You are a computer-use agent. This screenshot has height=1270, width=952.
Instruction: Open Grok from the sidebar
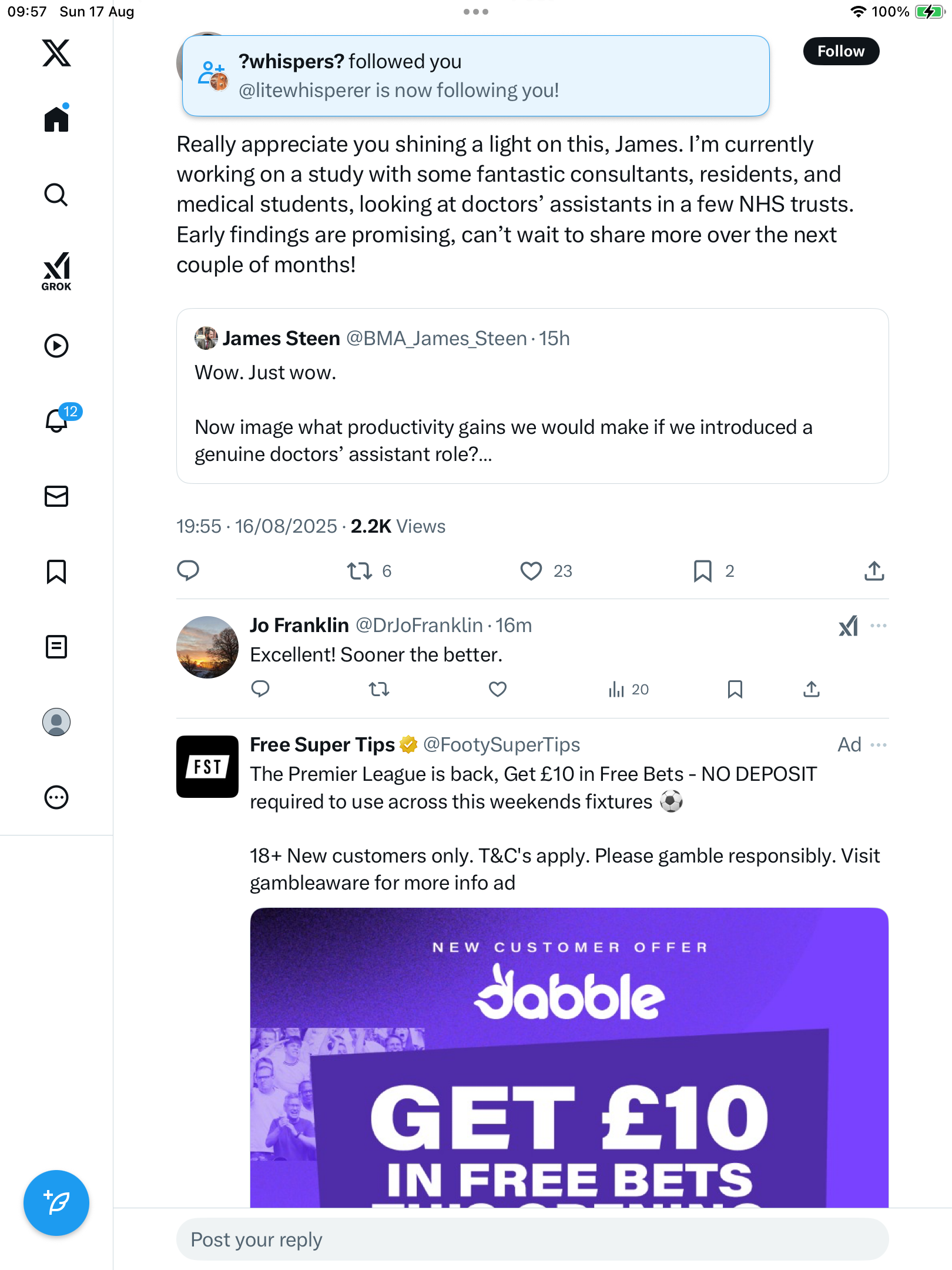pos(56,272)
